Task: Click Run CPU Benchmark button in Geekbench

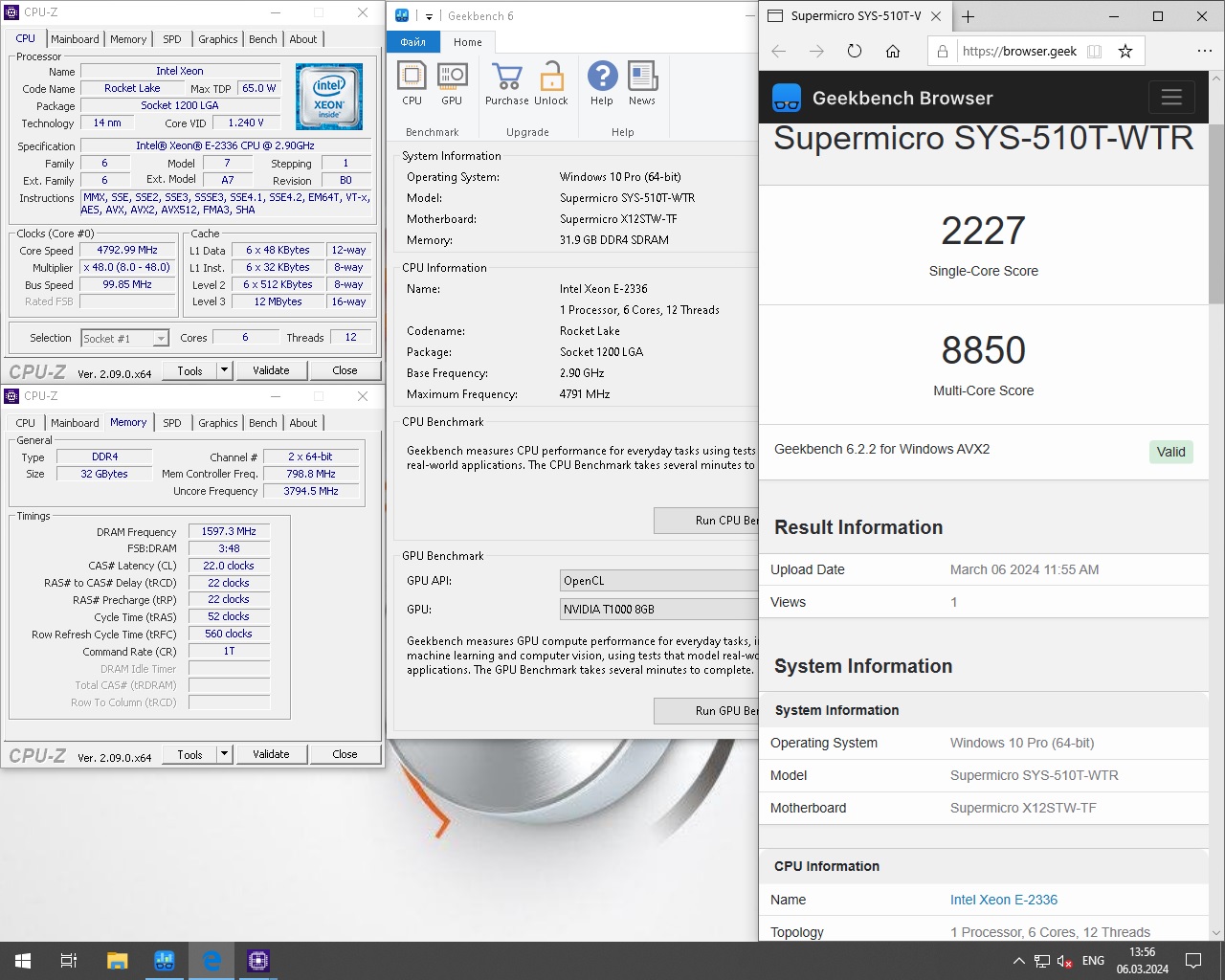Action: click(x=707, y=521)
